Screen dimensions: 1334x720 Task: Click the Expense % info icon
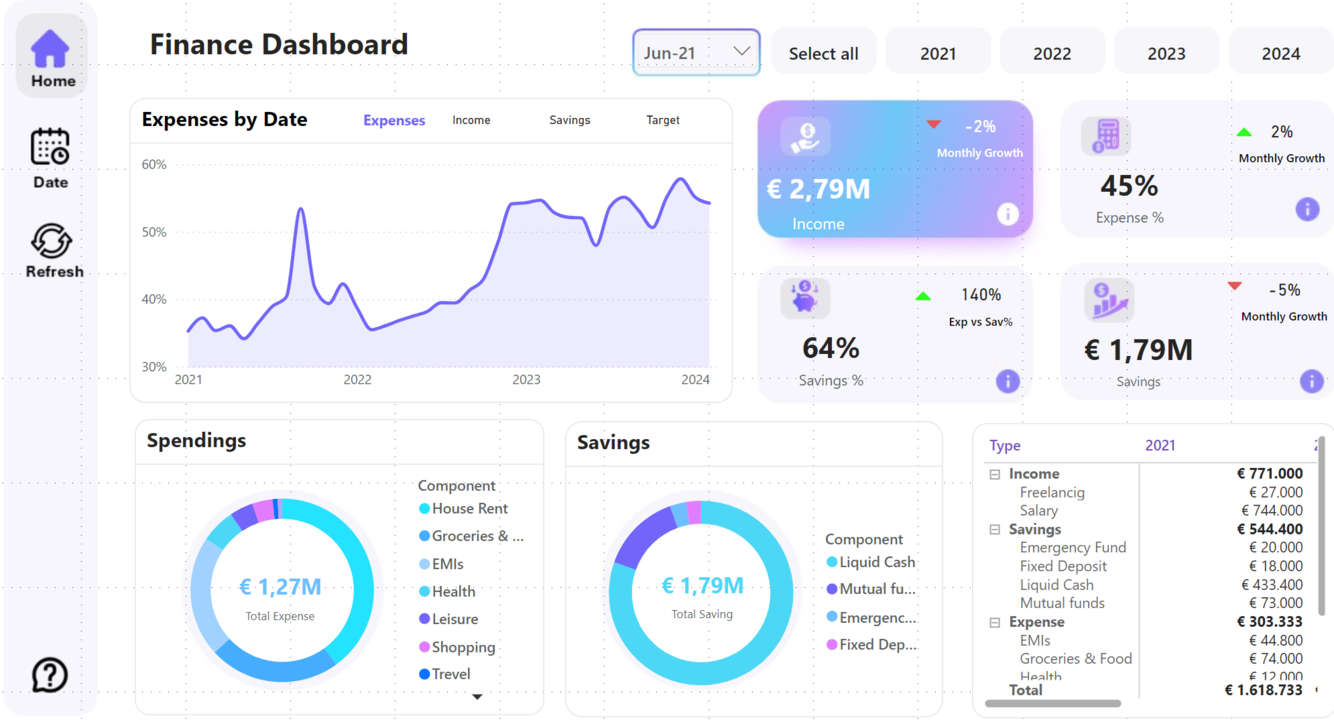point(1307,209)
